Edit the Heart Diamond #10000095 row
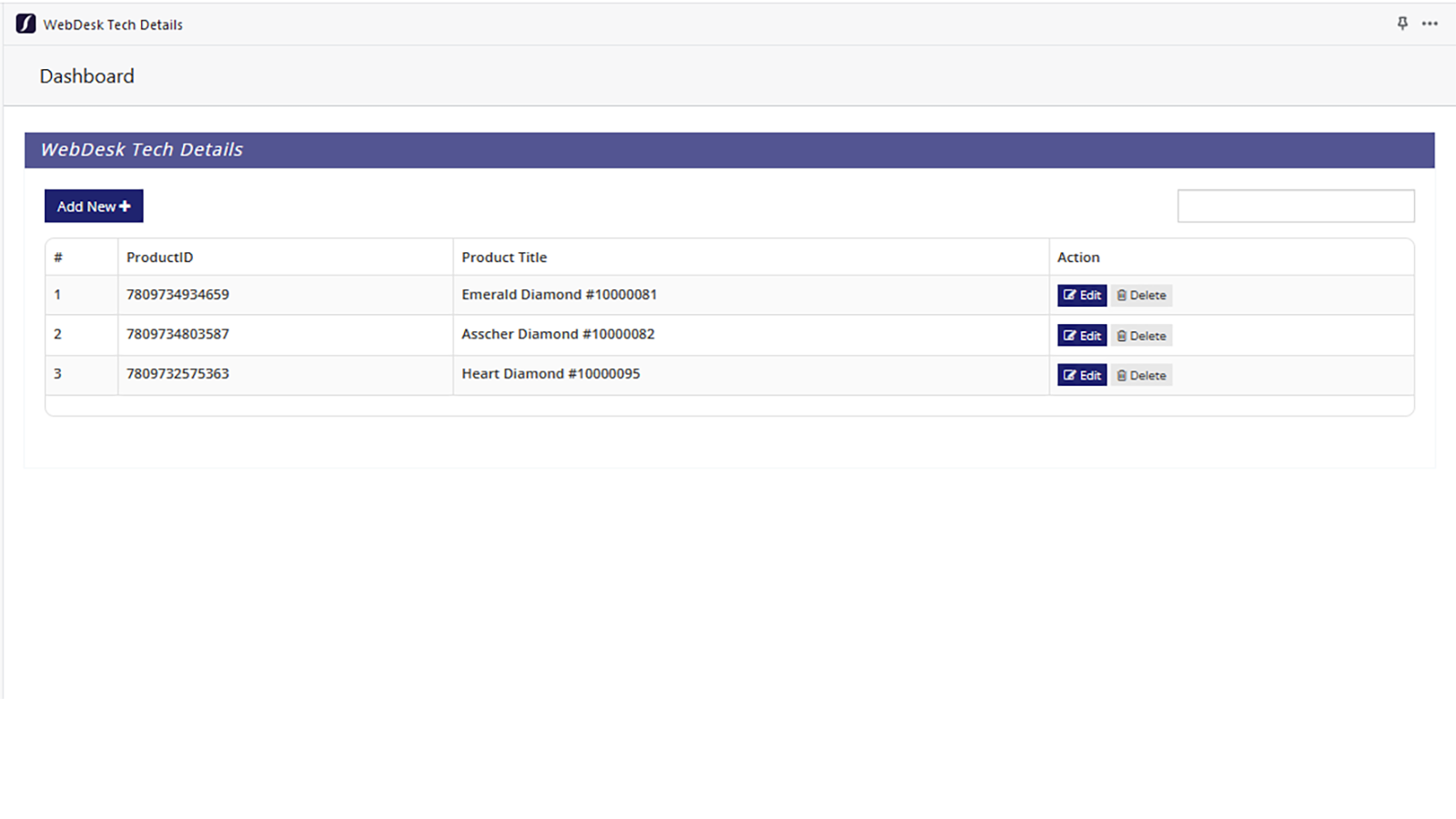The width and height of the screenshot is (1456, 819). [x=1082, y=375]
